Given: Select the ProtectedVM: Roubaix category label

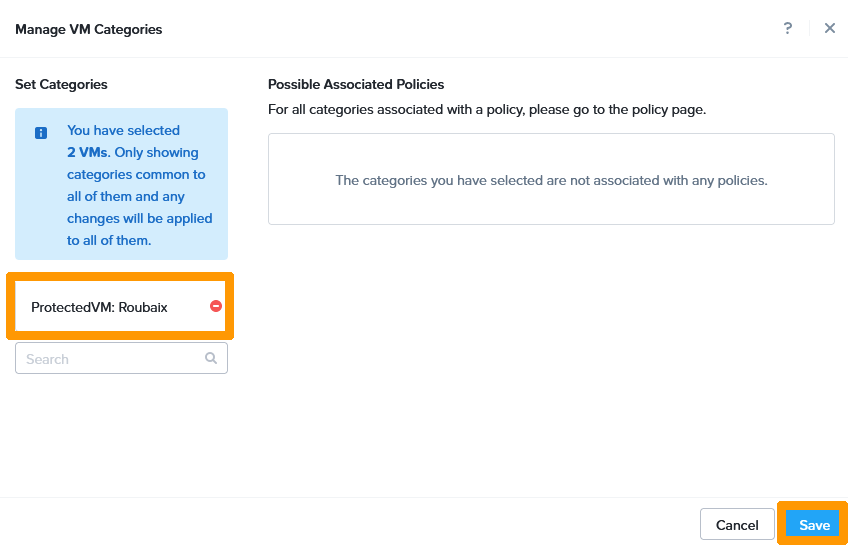Looking at the screenshot, I should (99, 307).
